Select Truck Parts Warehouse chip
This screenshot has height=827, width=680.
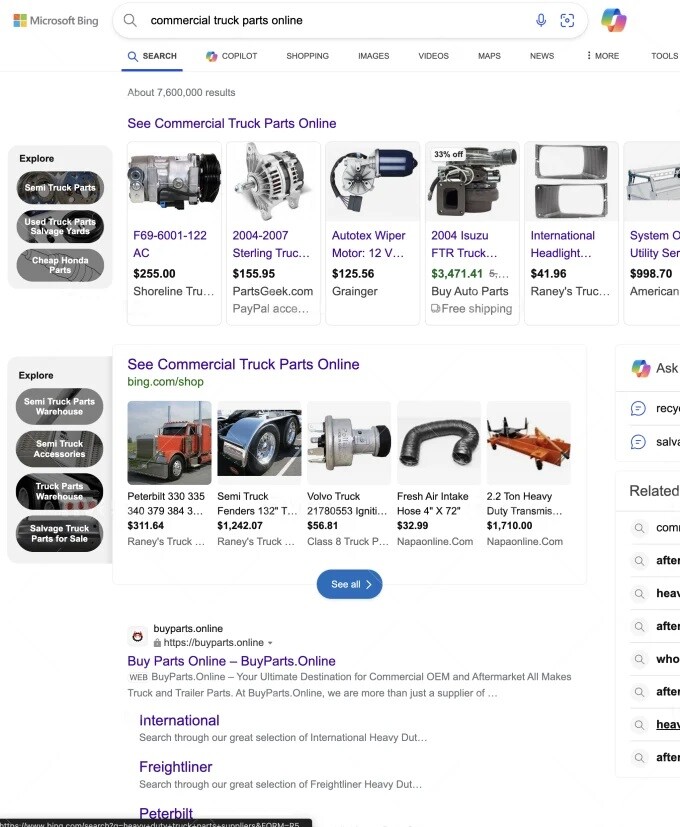click(x=60, y=492)
